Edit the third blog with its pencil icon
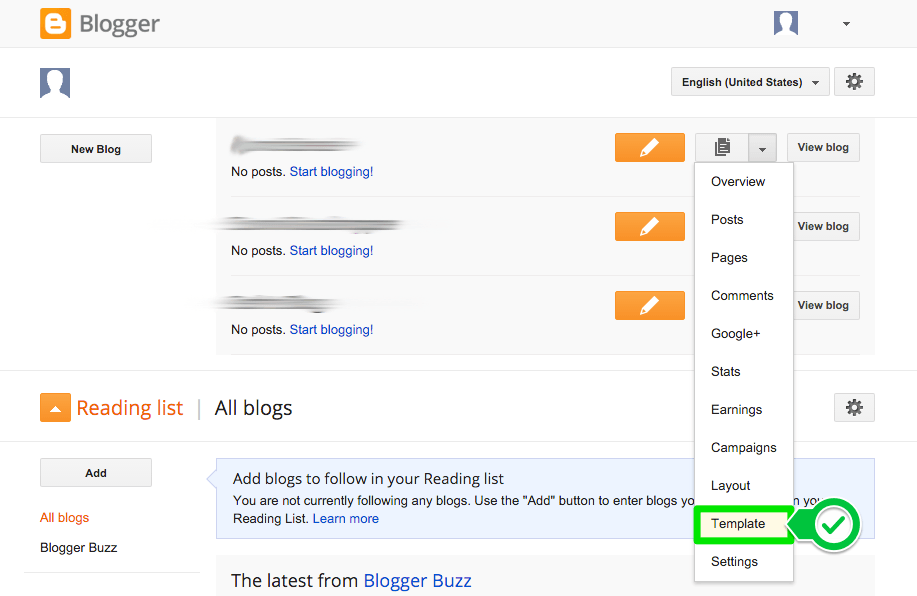 tap(649, 304)
